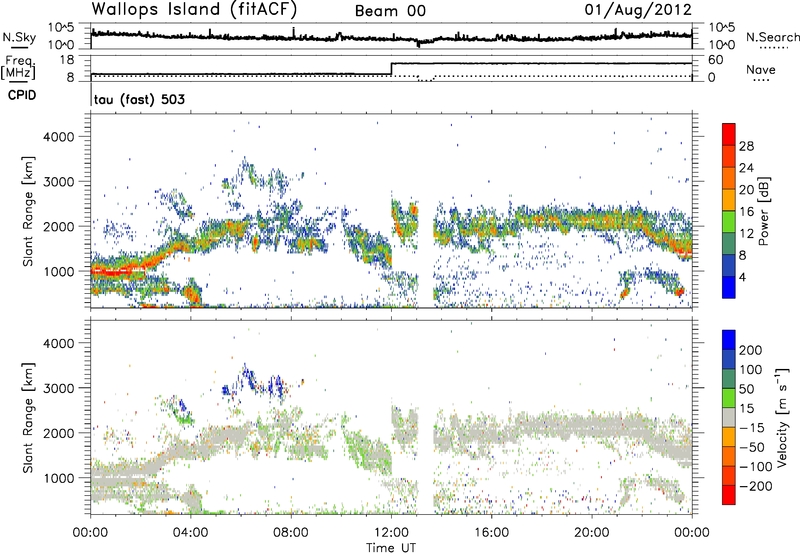Image resolution: width=800 pixels, height=554 pixels.
Task: Click the 'Velocity [m s-1]' color bar title
Action: point(783,417)
